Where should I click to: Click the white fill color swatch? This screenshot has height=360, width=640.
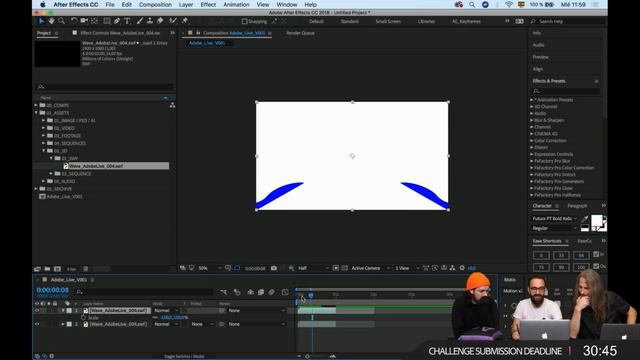tap(596, 221)
